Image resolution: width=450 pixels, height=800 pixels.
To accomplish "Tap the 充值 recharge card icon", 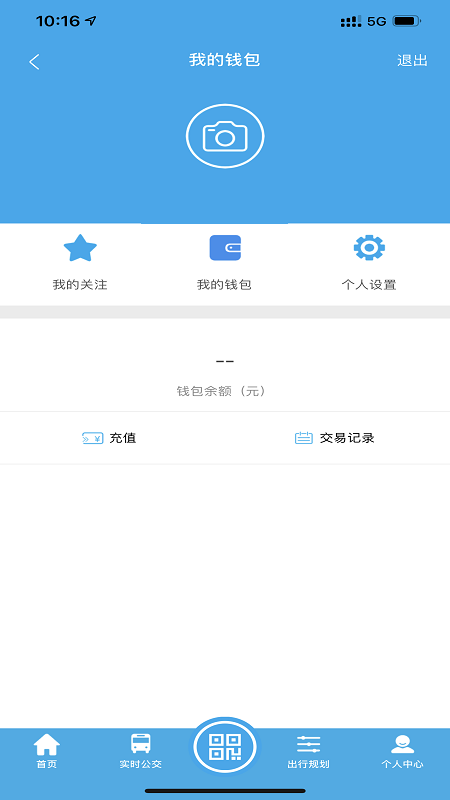I will [x=92, y=438].
